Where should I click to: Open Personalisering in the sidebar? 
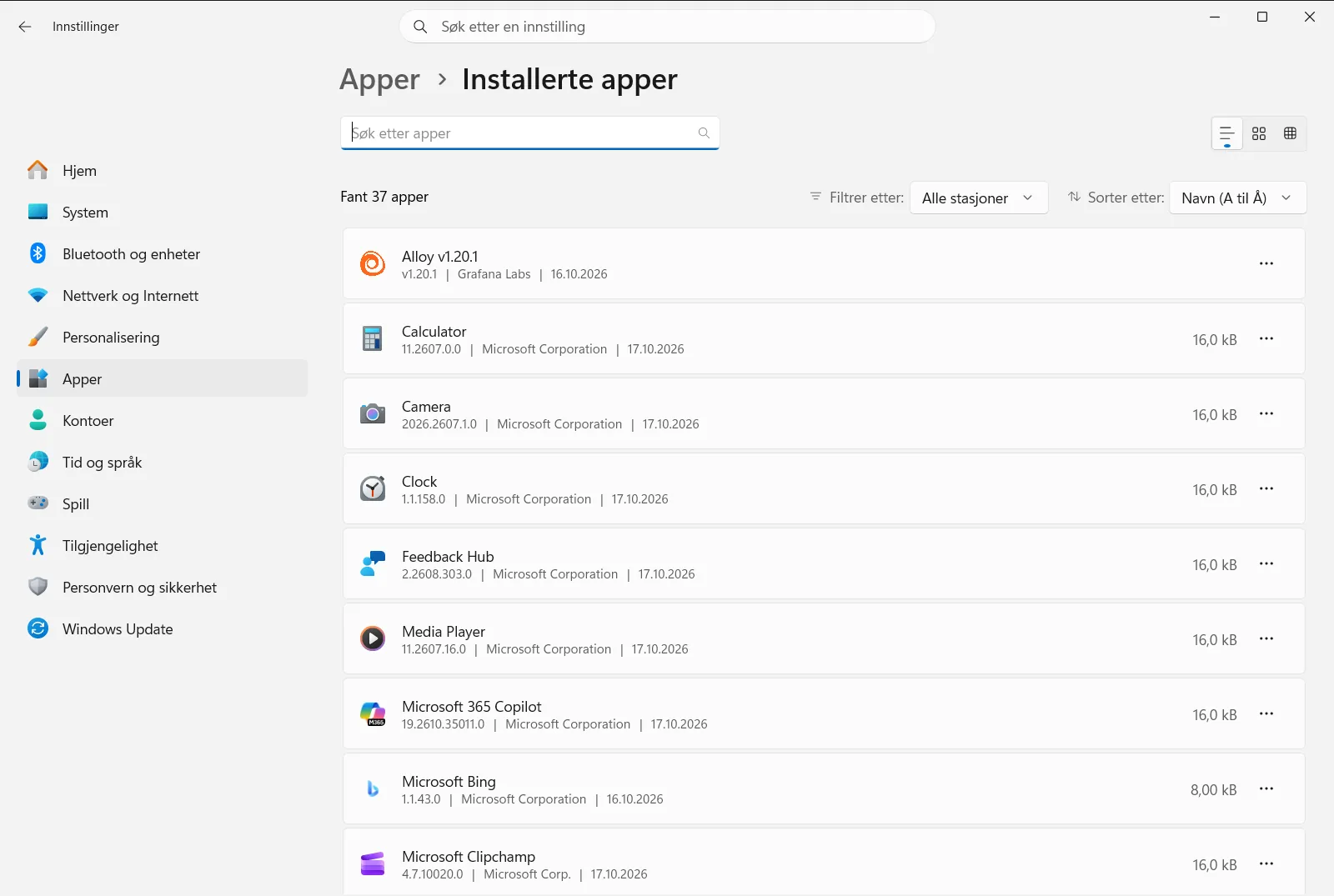pyautogui.click(x=163, y=337)
